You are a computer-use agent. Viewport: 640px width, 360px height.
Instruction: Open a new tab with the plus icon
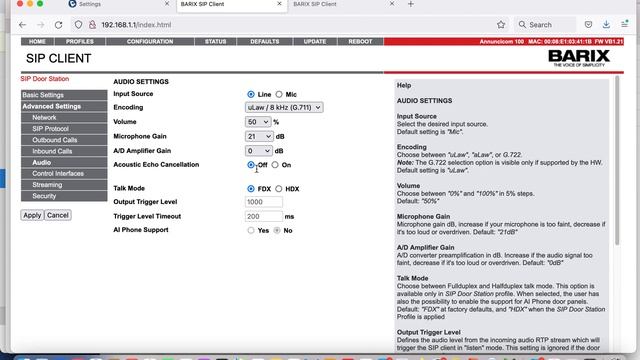click(x=411, y=4)
